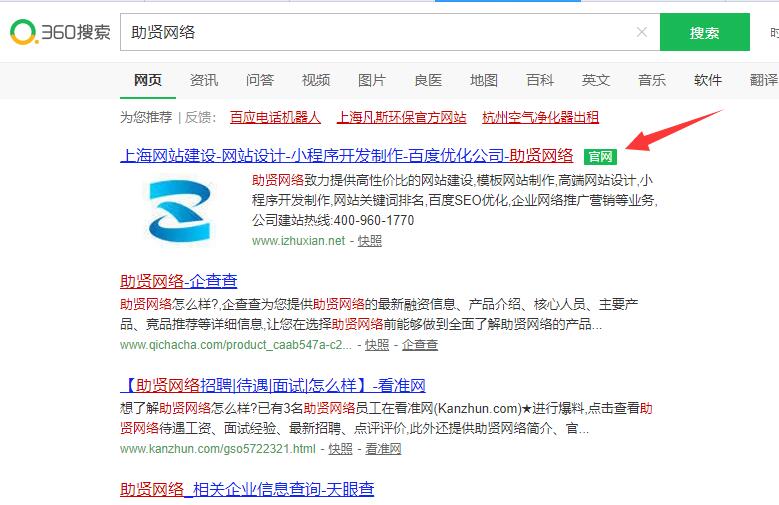Open the 翻译 tab
This screenshot has height=505, width=779.
pos(764,80)
